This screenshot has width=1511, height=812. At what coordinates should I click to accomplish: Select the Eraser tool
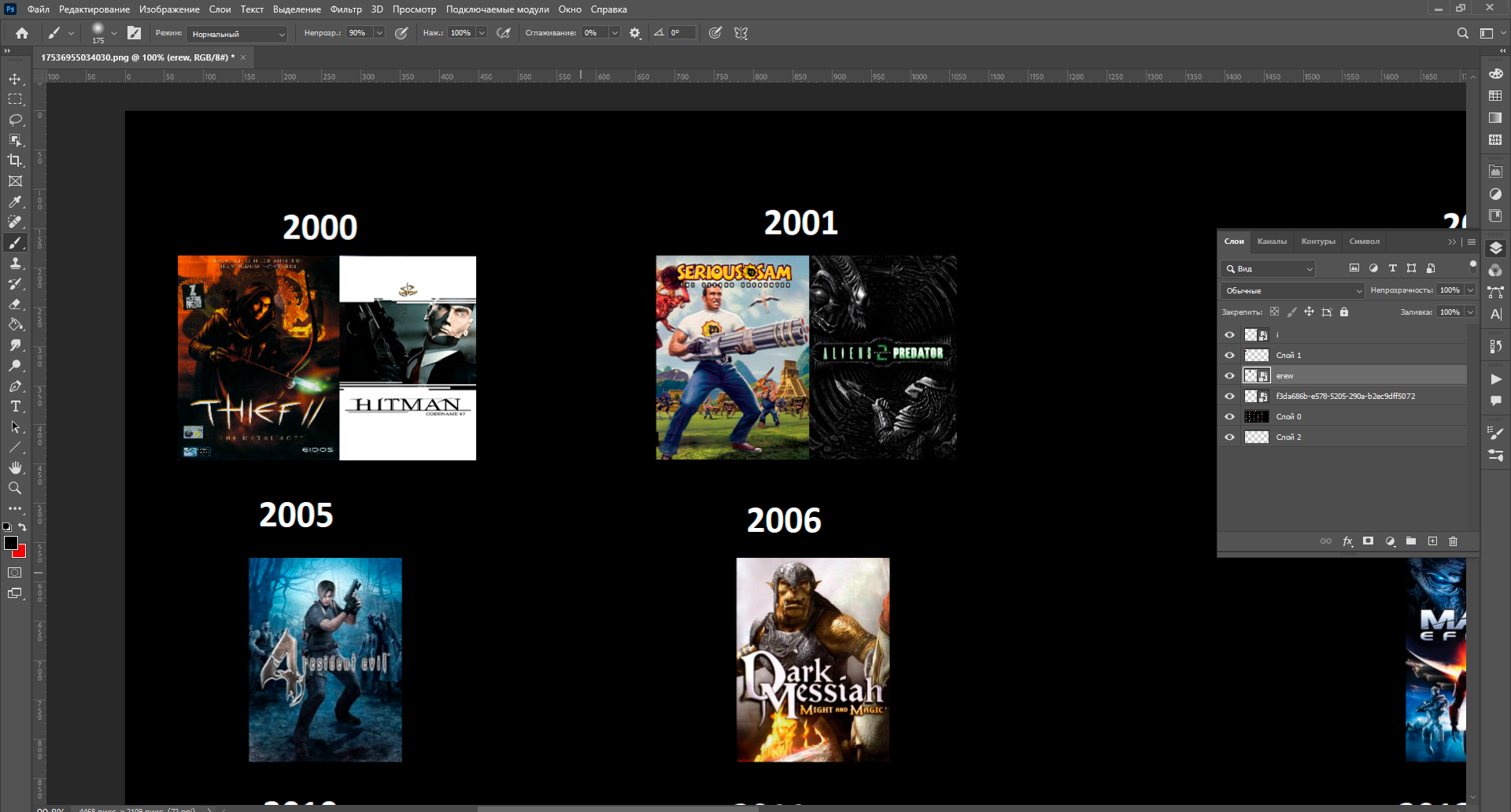click(15, 304)
